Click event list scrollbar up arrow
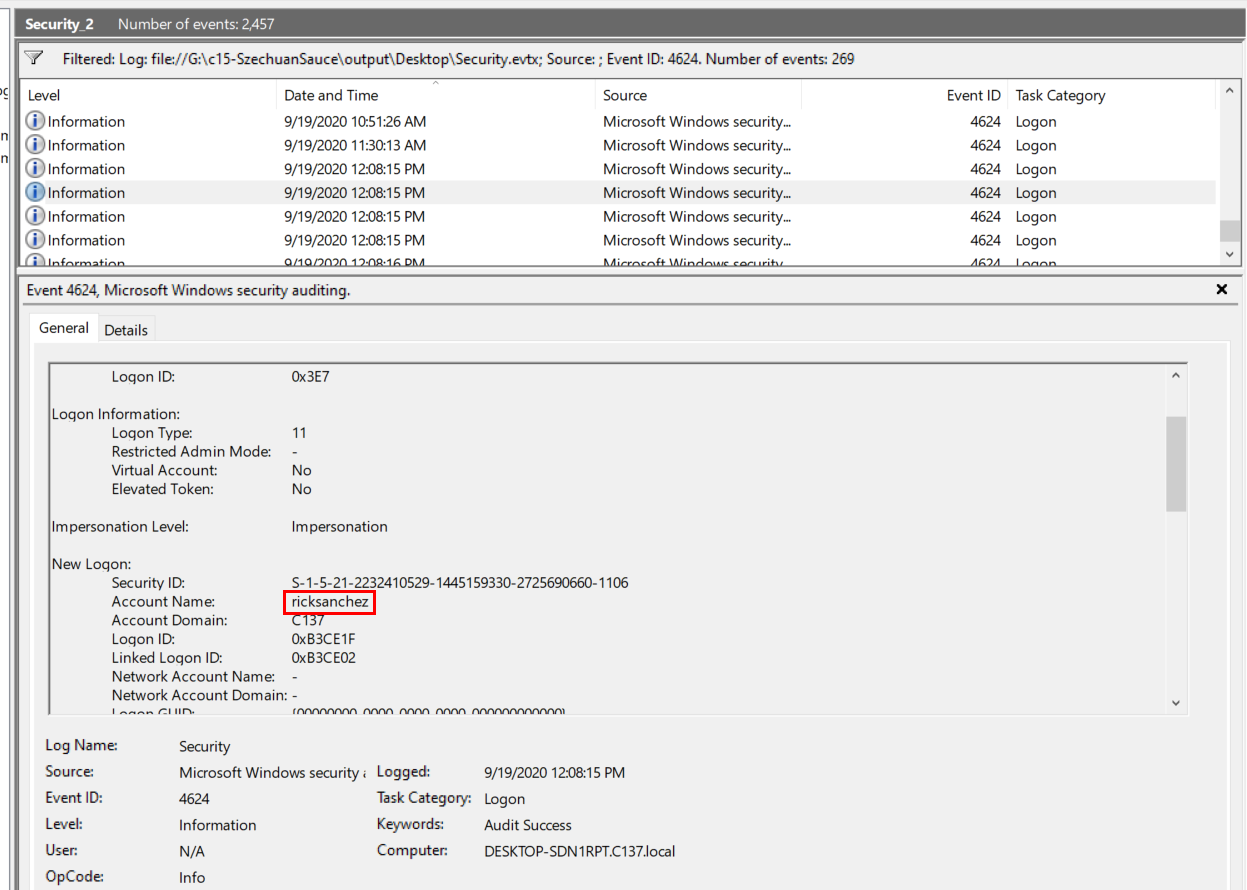1247x890 pixels. (1229, 95)
